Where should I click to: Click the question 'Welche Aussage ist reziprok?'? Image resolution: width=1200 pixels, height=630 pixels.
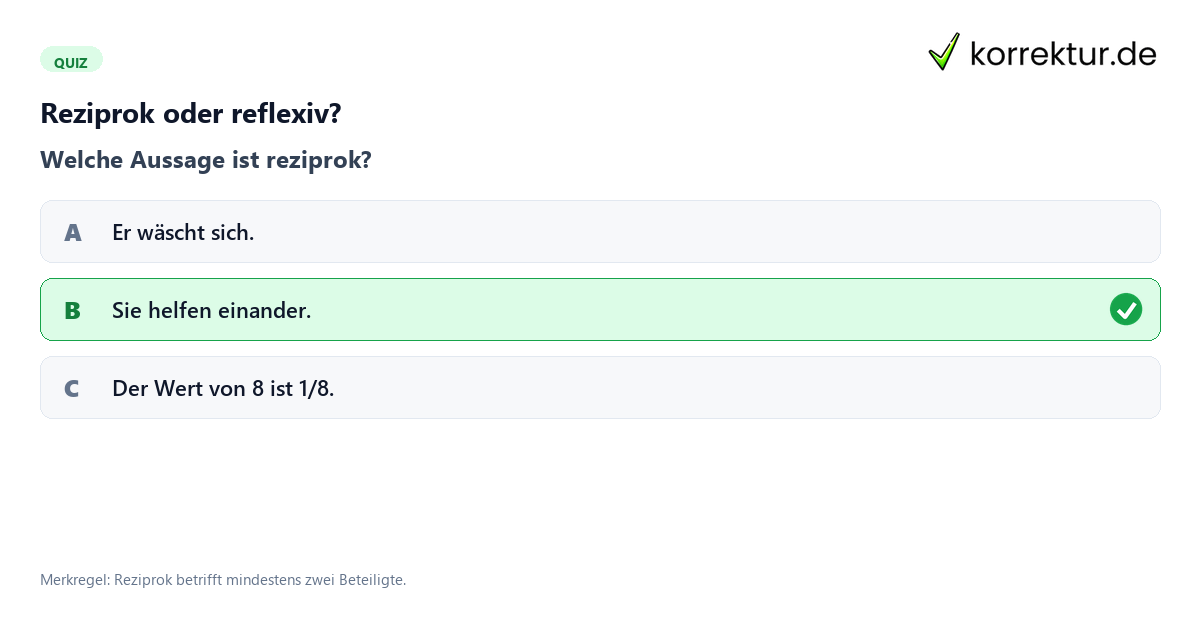(206, 160)
